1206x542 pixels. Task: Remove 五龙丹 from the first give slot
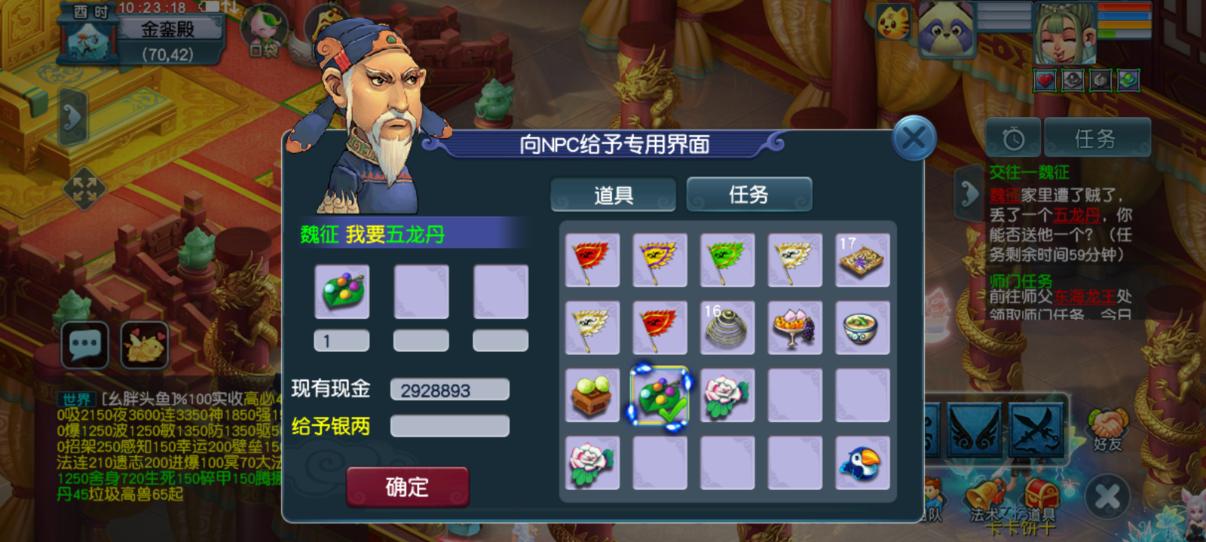(341, 291)
